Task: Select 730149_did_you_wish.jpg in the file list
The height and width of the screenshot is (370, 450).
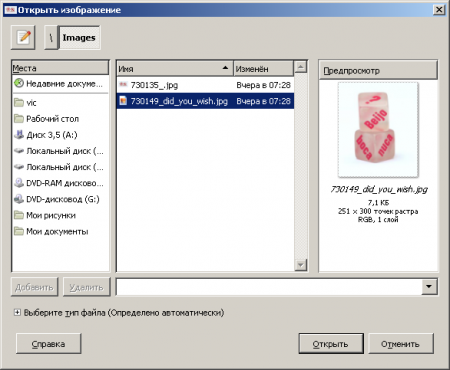Action: [205, 101]
